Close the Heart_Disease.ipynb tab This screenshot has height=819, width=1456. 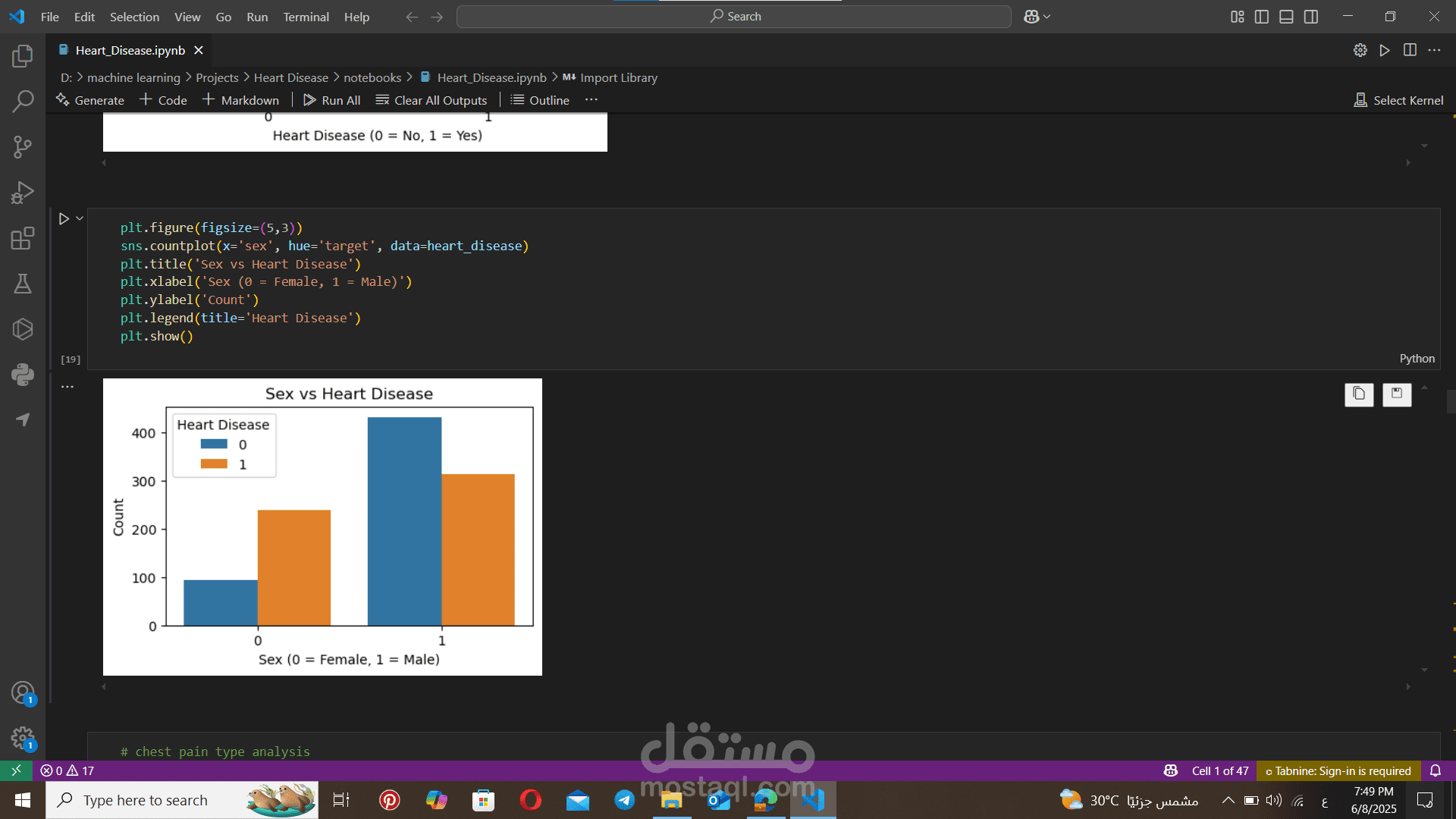pos(199,50)
